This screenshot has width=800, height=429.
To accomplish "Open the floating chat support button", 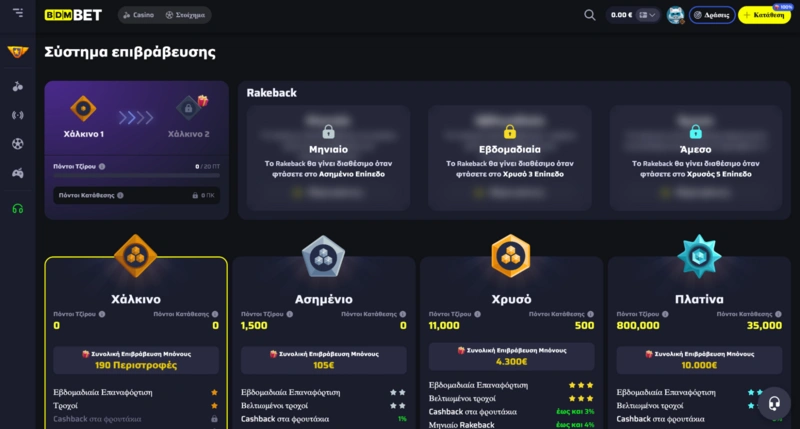I will 772,402.
